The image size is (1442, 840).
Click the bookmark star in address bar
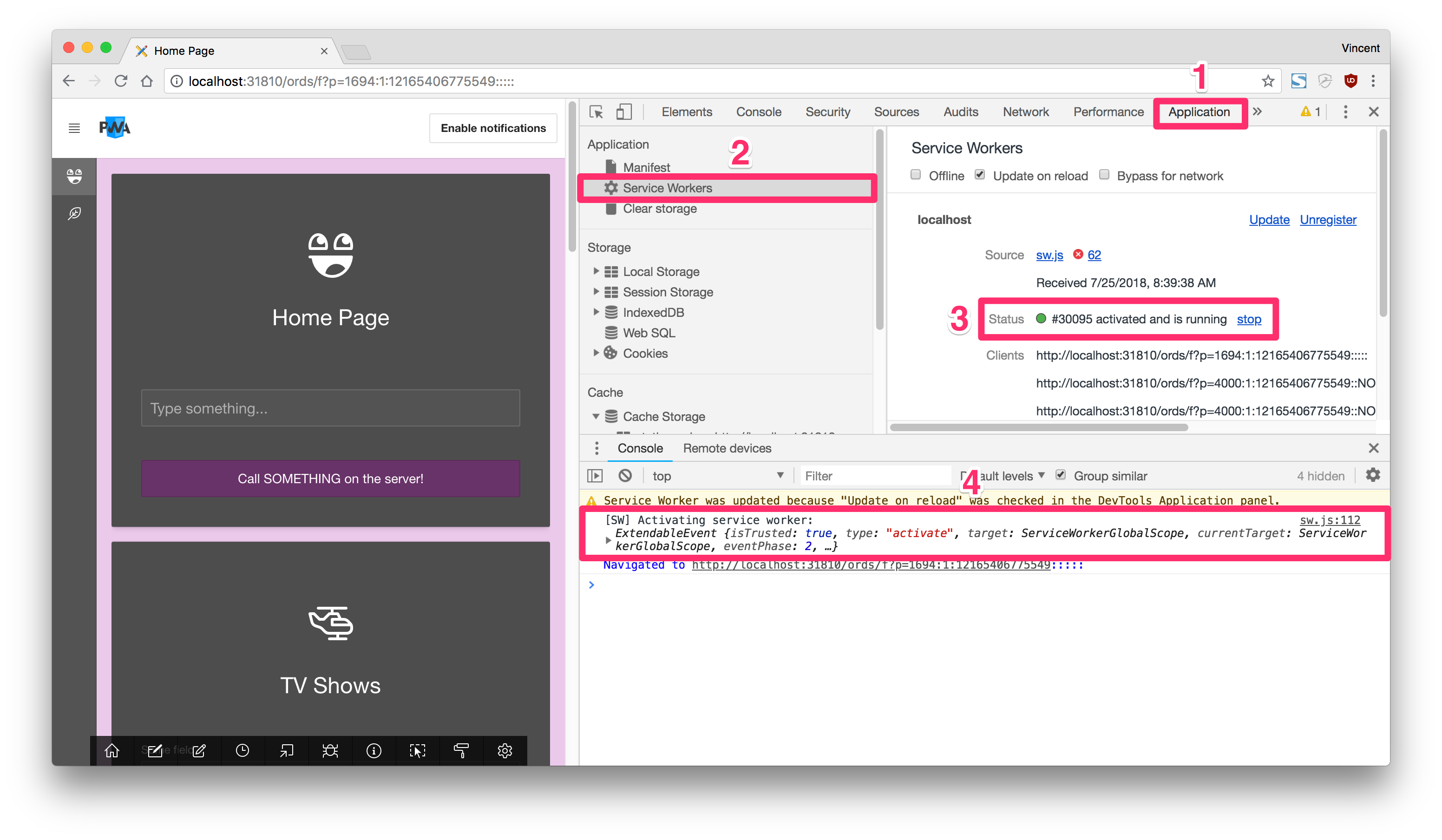1267,81
